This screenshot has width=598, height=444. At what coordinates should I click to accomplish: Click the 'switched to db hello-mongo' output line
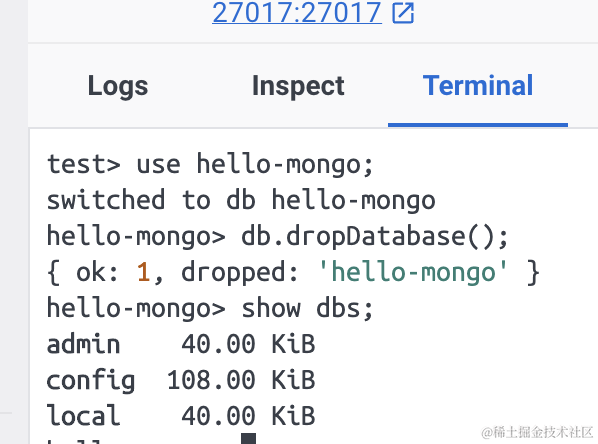pos(241,200)
